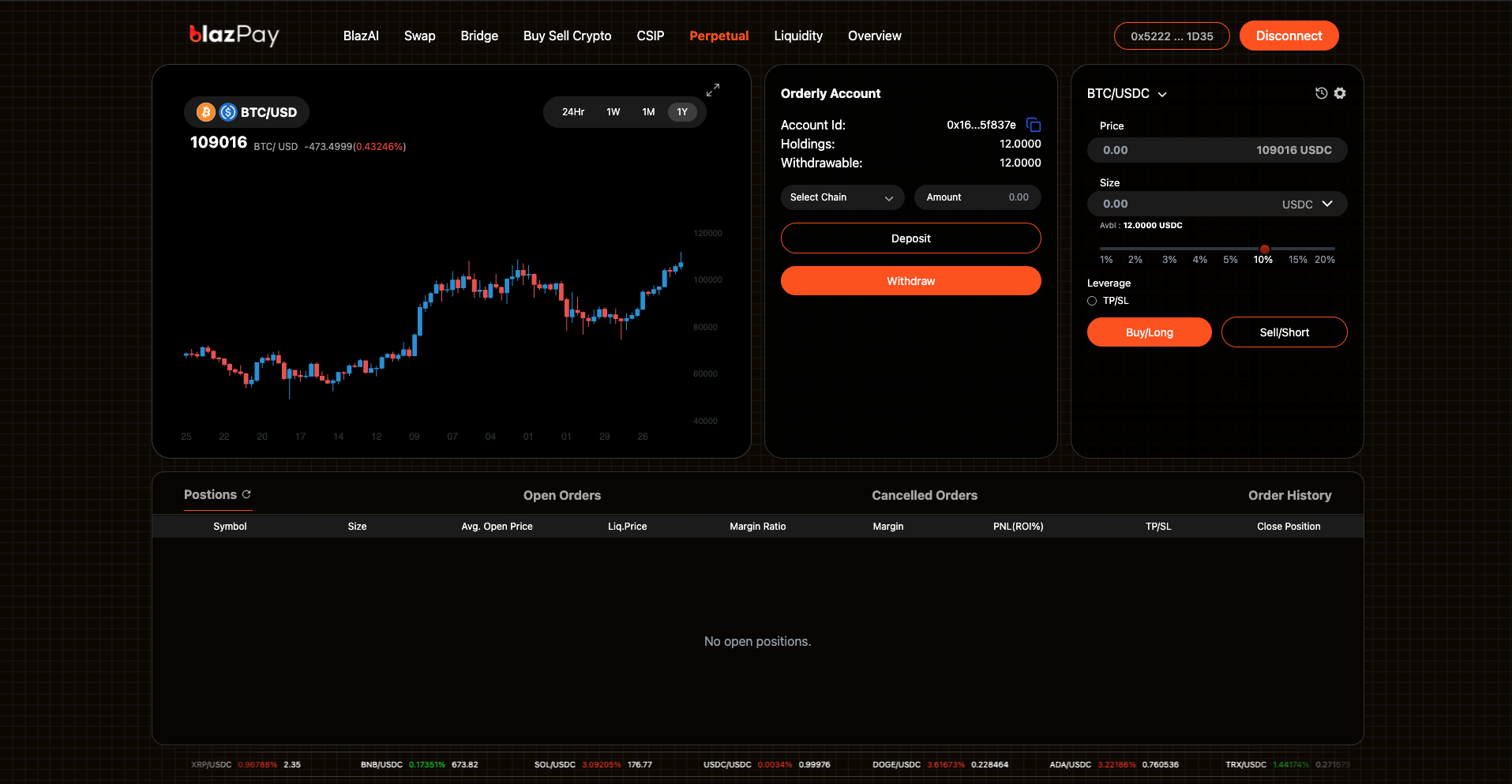Click the PNL(ROI%) column header
Screen dimensions: 1512x784
pos(1019,527)
